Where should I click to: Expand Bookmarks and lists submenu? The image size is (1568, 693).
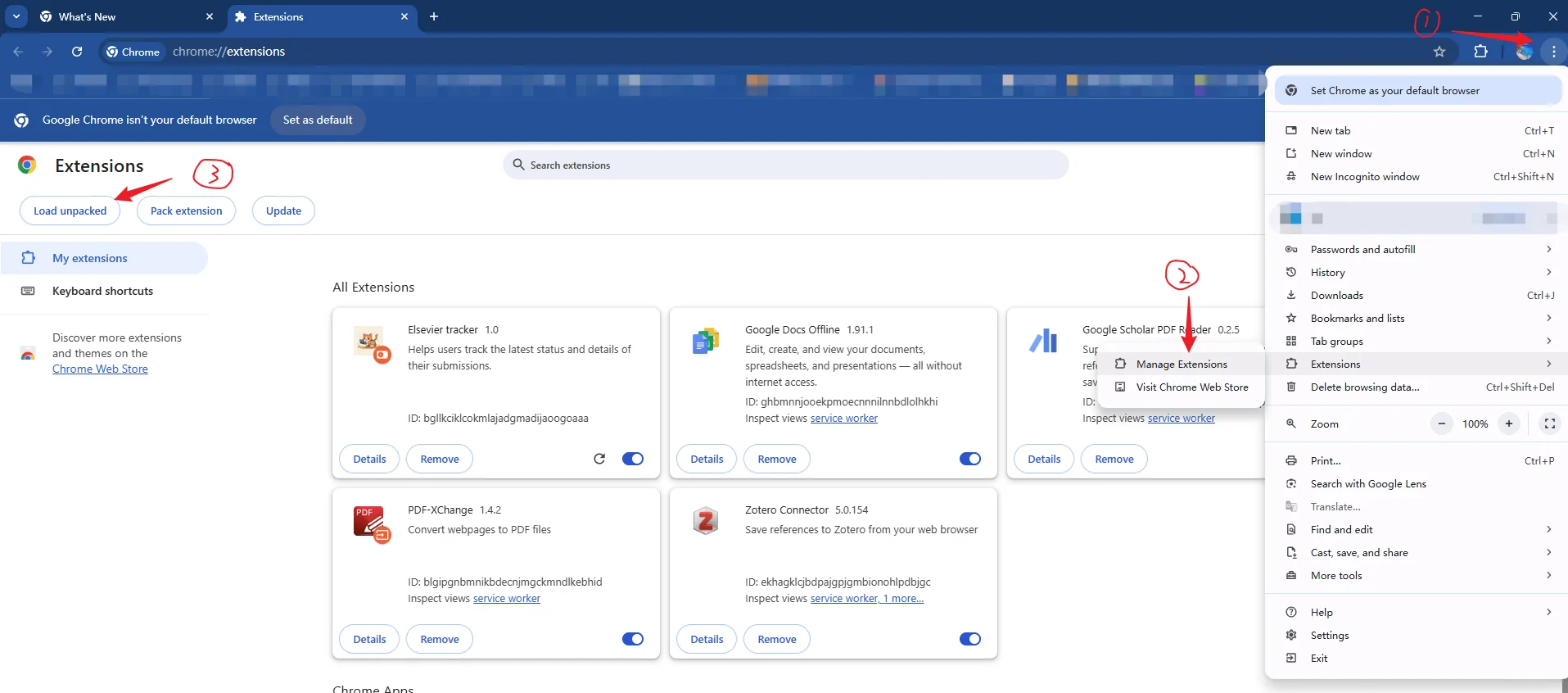[1417, 319]
